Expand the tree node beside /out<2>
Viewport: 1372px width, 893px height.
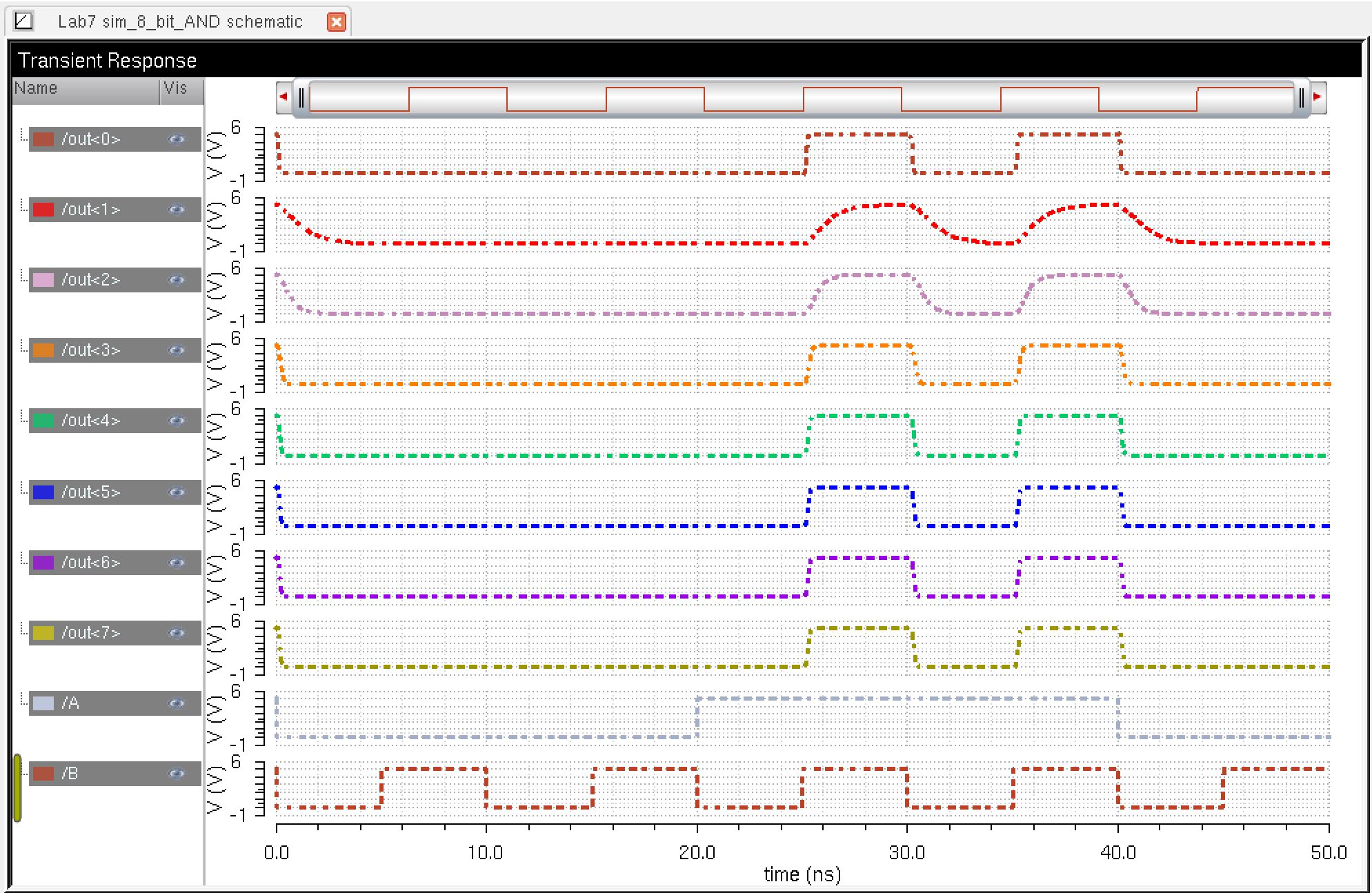coord(23,274)
